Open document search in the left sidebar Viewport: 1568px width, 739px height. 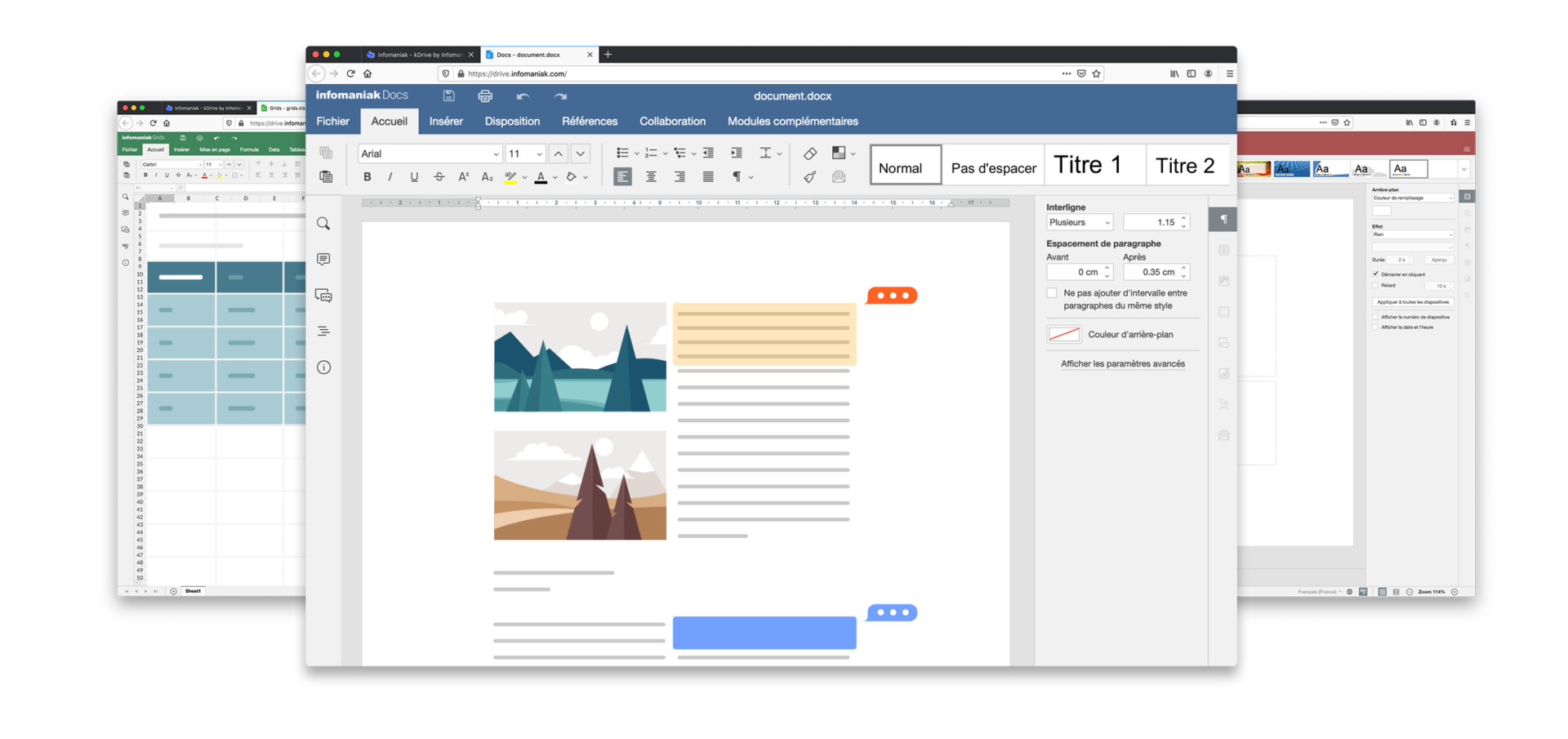tap(323, 223)
